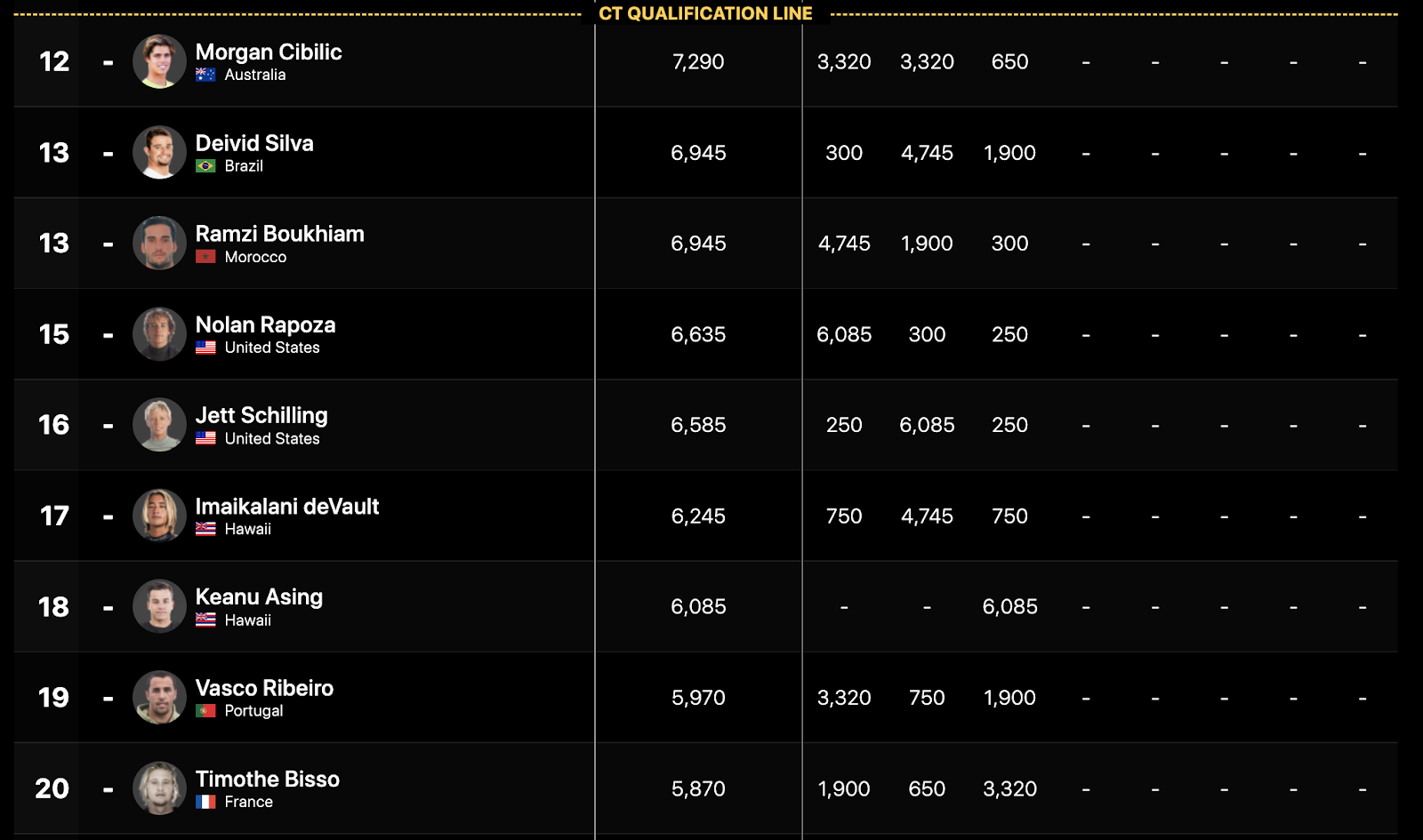This screenshot has height=840, width=1423.
Task: Select Timothe Bisso's 3,320 event result
Action: 1009,788
